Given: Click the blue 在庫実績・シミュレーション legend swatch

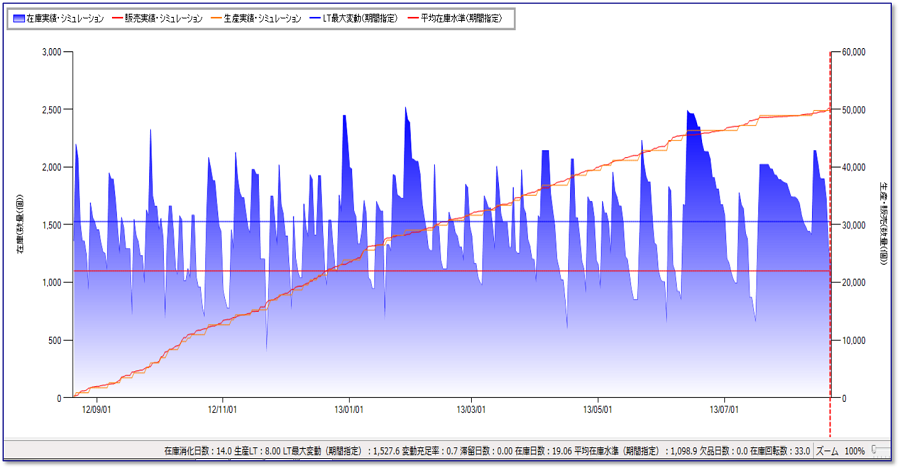Looking at the screenshot, I should click(x=19, y=19).
